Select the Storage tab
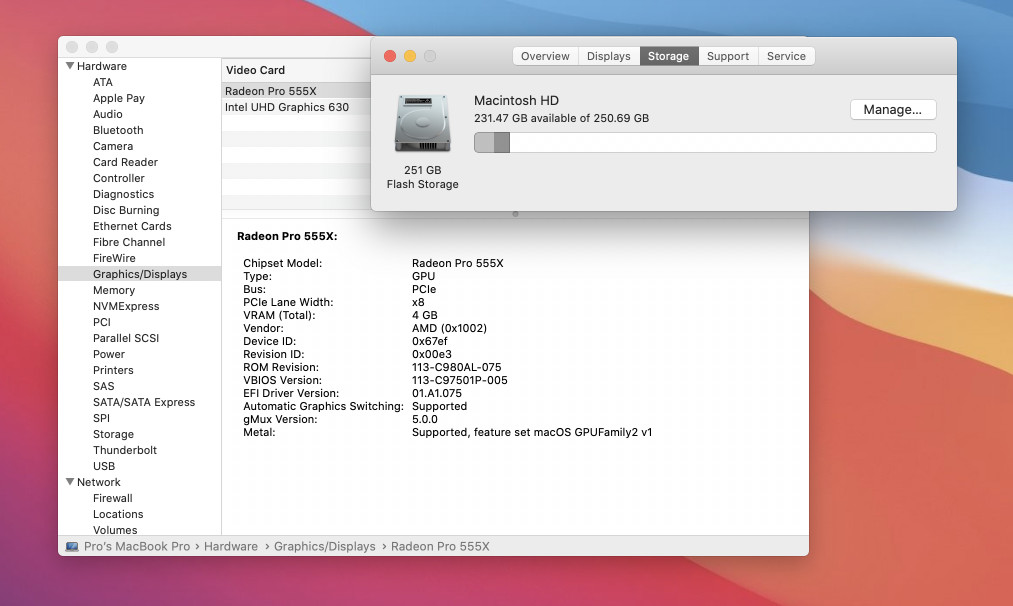1013x606 pixels. pos(669,56)
